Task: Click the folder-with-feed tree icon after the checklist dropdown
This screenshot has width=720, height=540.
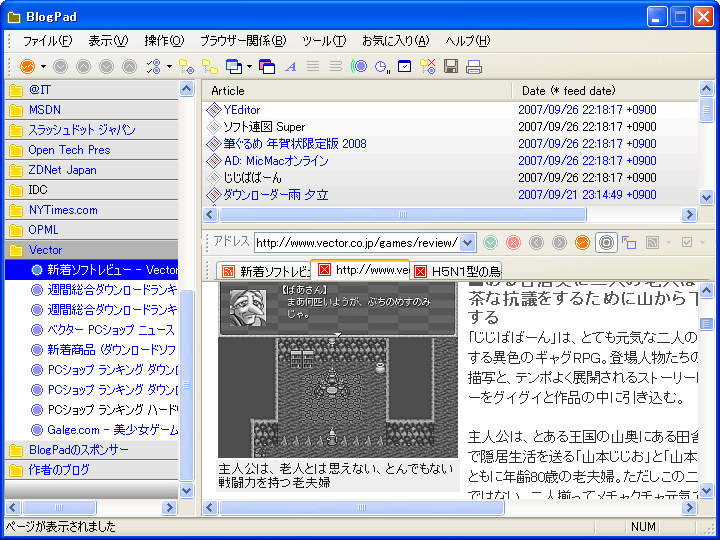Action: click(186, 67)
